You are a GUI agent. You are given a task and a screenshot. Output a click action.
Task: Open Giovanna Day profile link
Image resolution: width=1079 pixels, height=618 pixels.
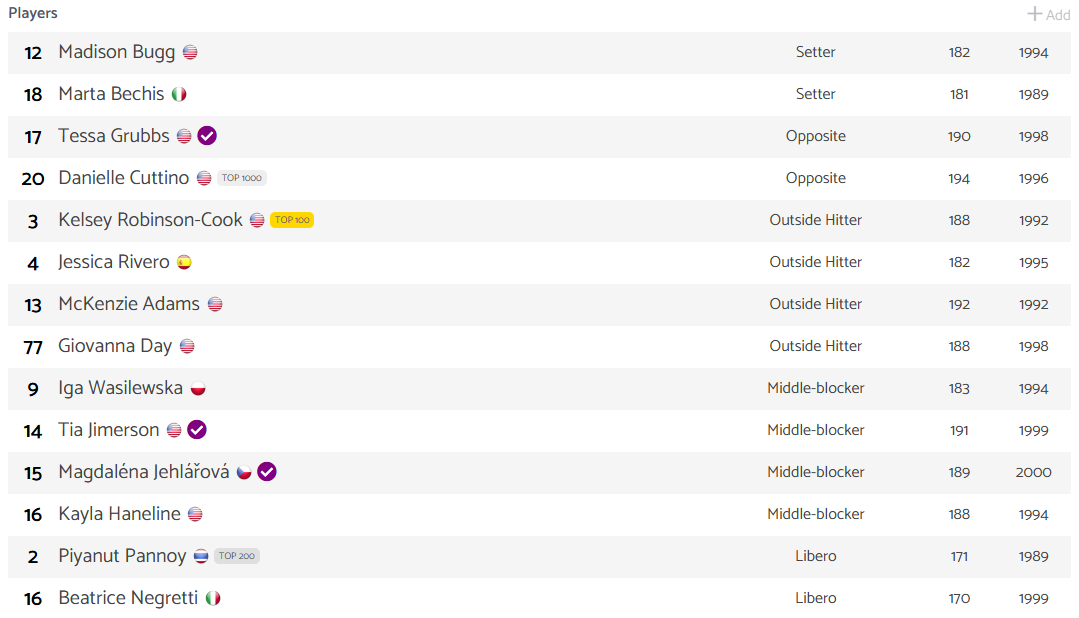coord(115,346)
